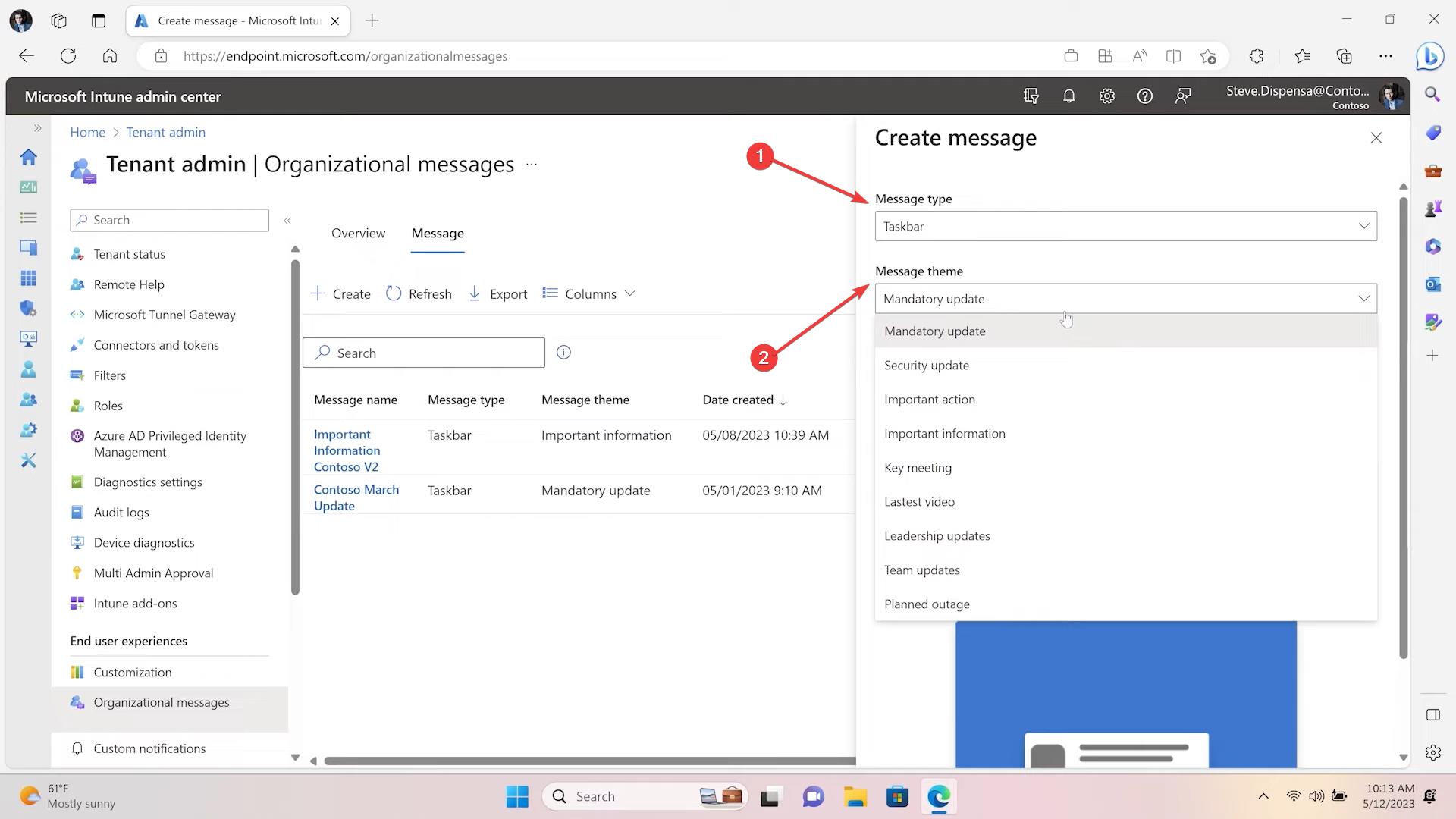The image size is (1456, 819).
Task: Close the Create message panel
Action: point(1376,138)
